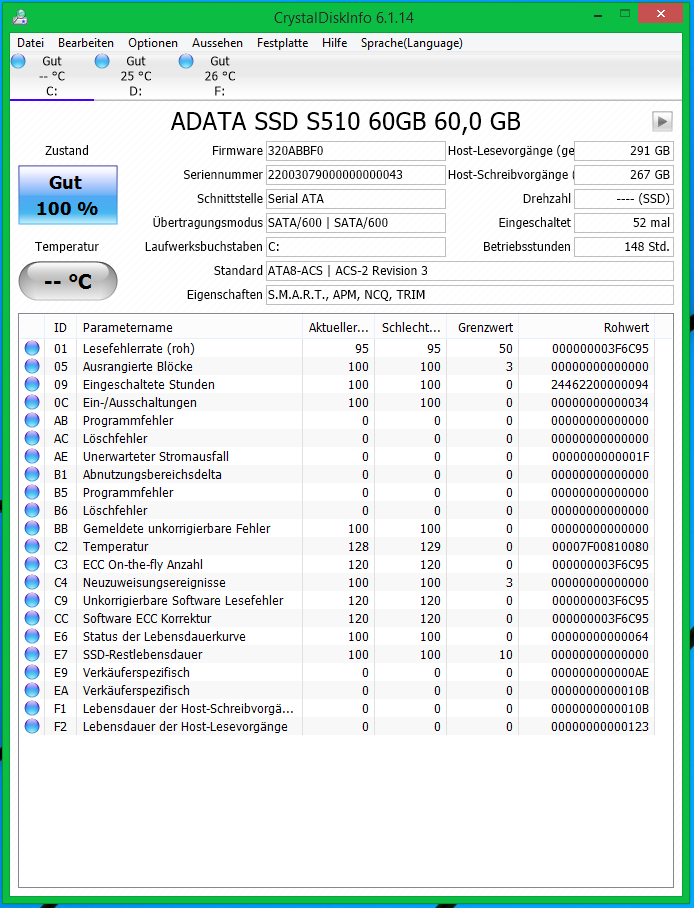The image size is (694, 908).
Task: Click the Host-Schreibvorgänge value 267 GB
Action: 623,175
